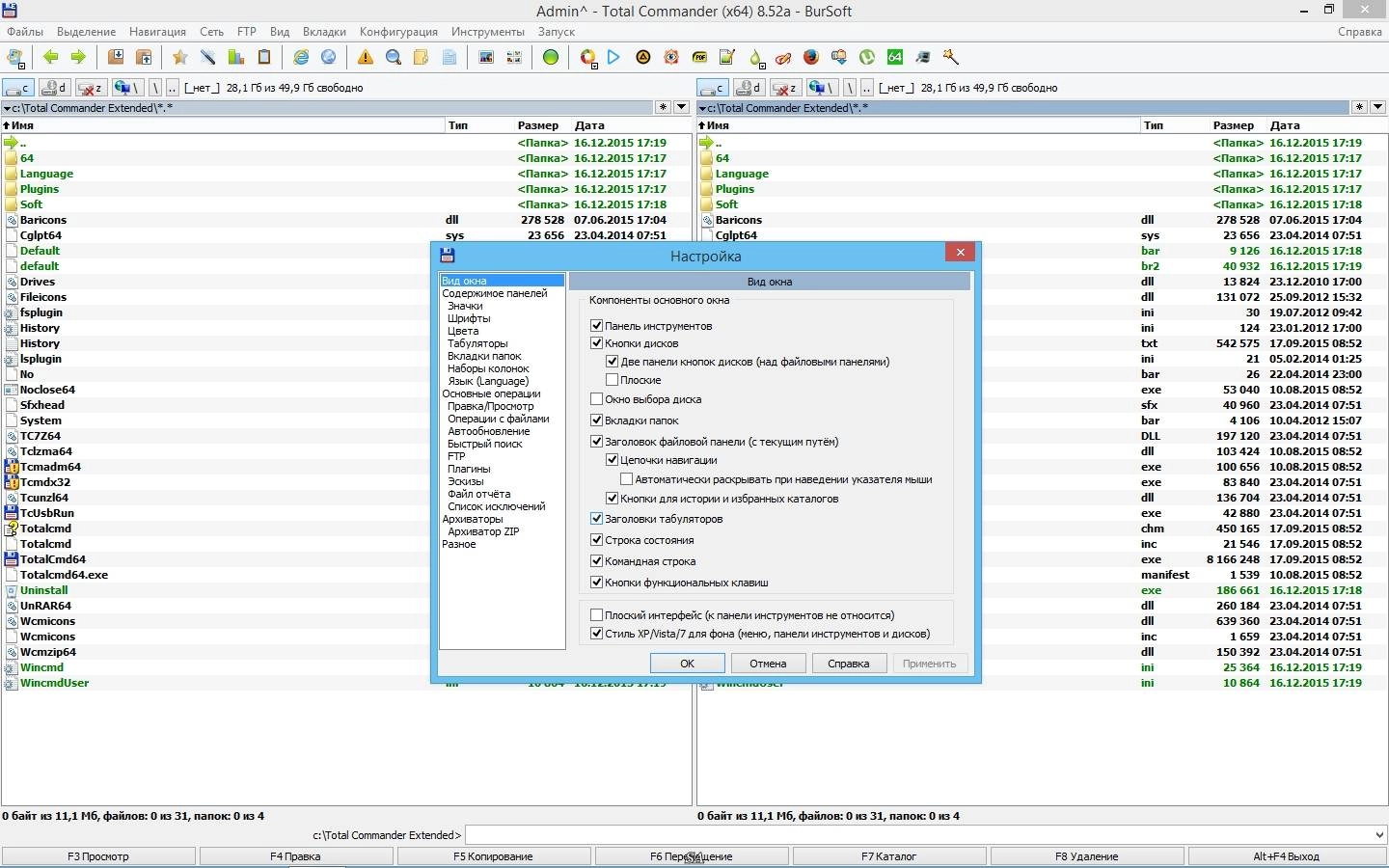Click the unpack box icon with up arrow

(x=144, y=57)
